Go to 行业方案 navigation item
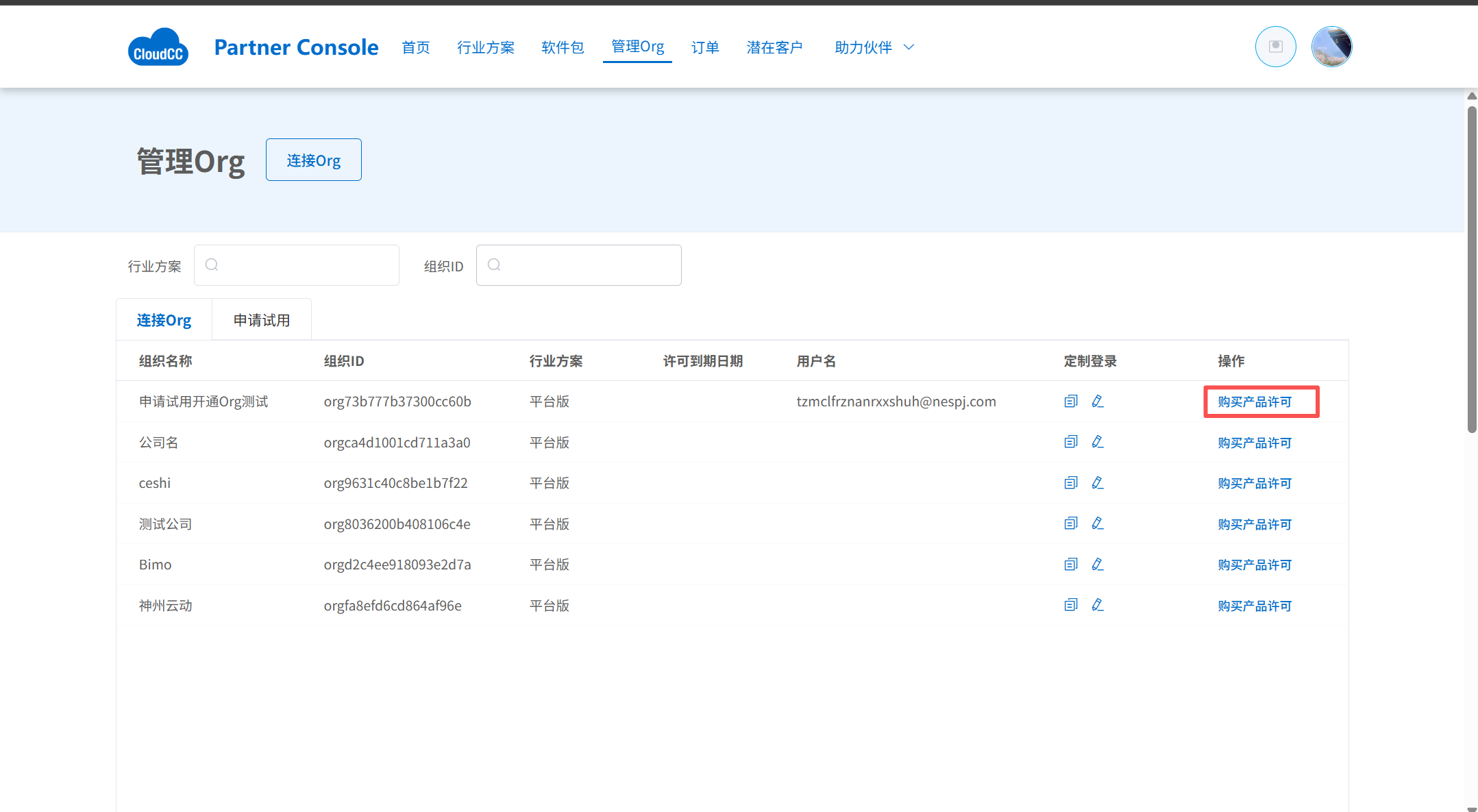The height and width of the screenshot is (812, 1478). pos(486,47)
